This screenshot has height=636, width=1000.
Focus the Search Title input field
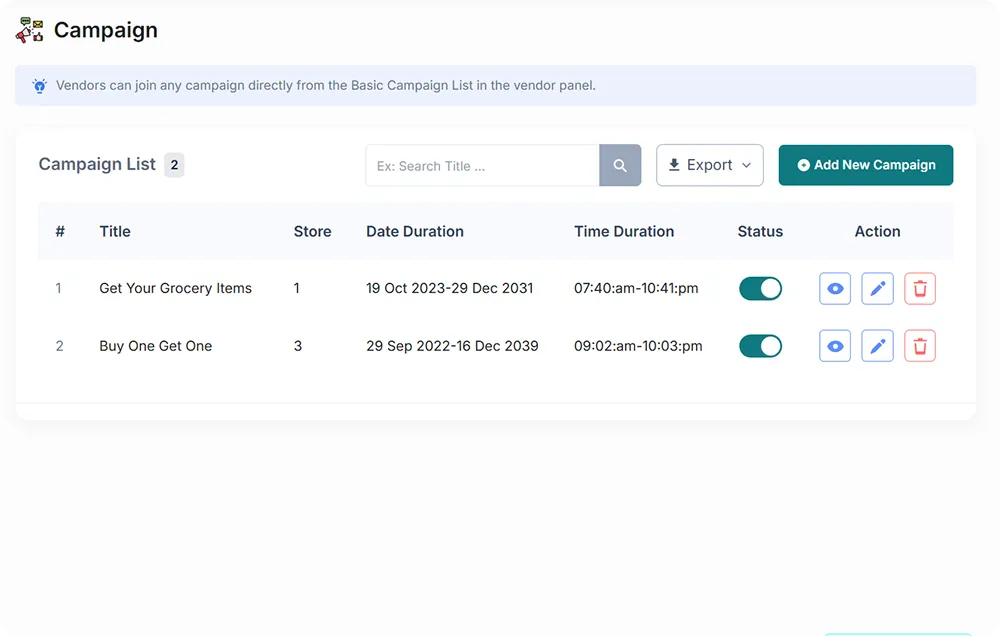(483, 165)
